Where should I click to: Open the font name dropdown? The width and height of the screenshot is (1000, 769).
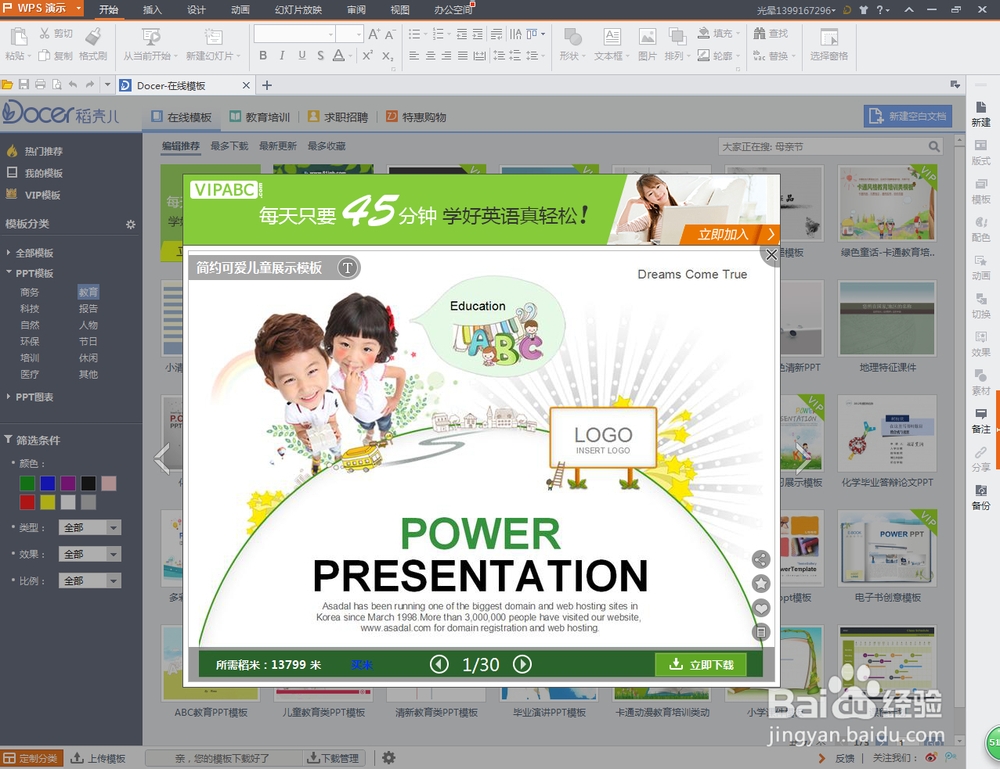pos(331,34)
